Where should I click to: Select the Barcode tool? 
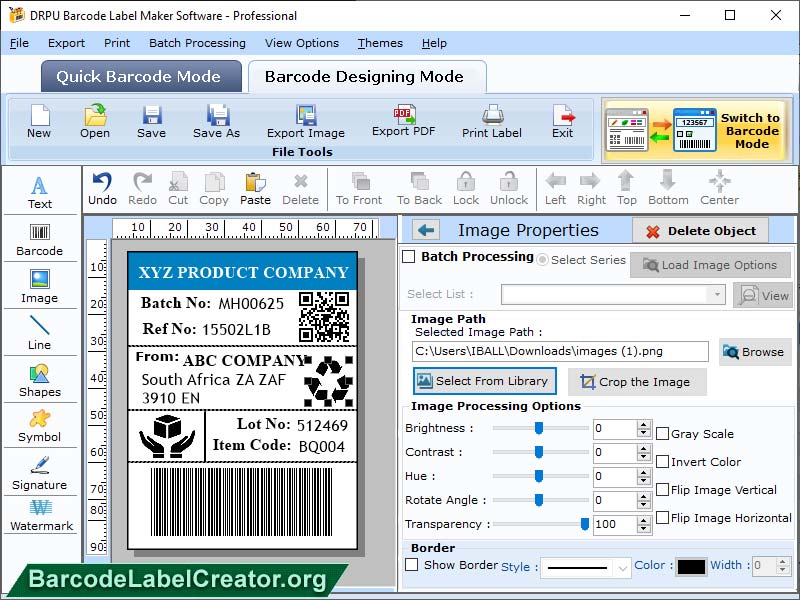(x=40, y=240)
